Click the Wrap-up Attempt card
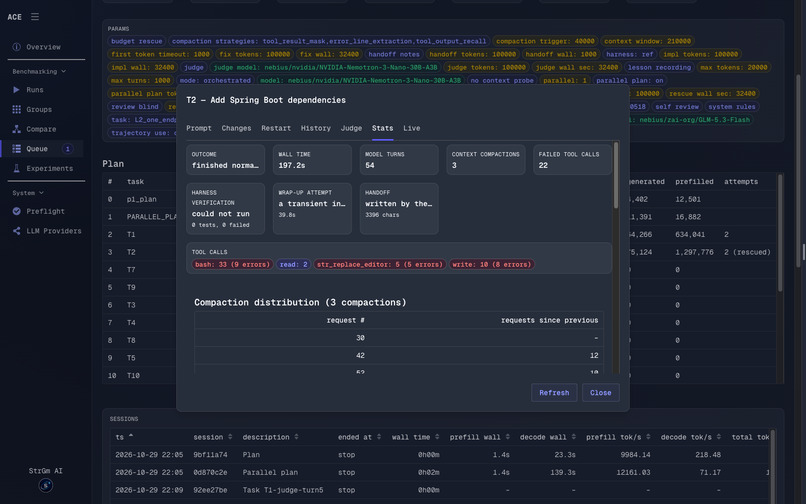Screen dimensions: 806x504 (x=312, y=208)
